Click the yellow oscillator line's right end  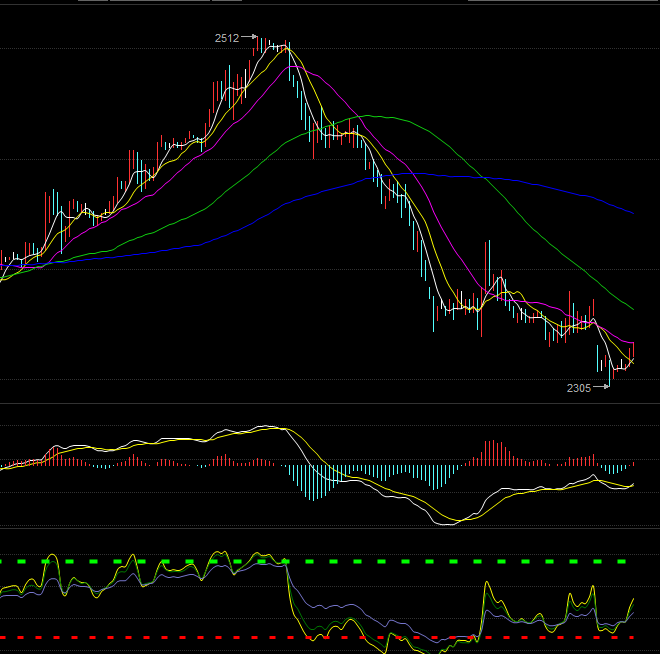634,599
